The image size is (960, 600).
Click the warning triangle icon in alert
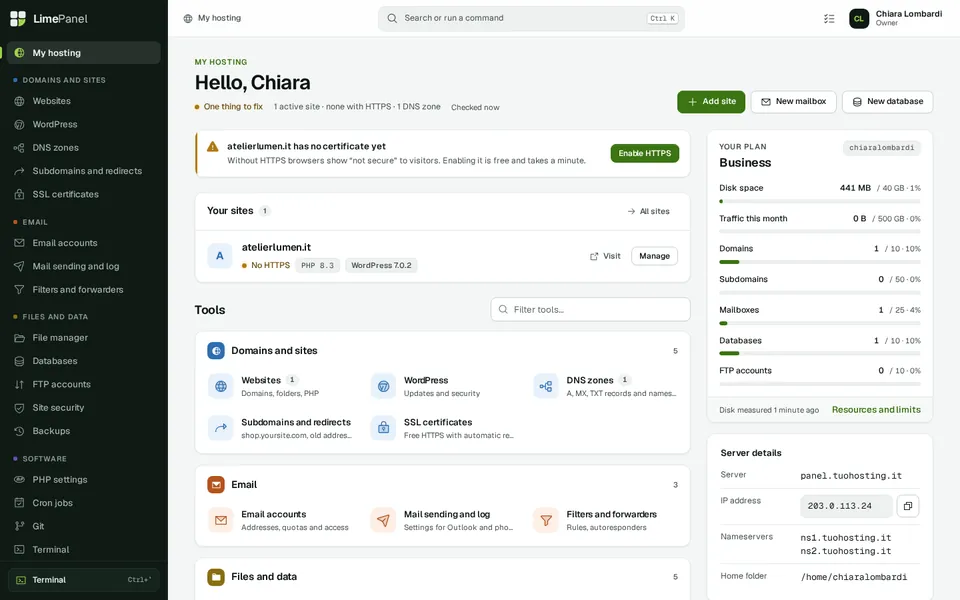[212, 147]
